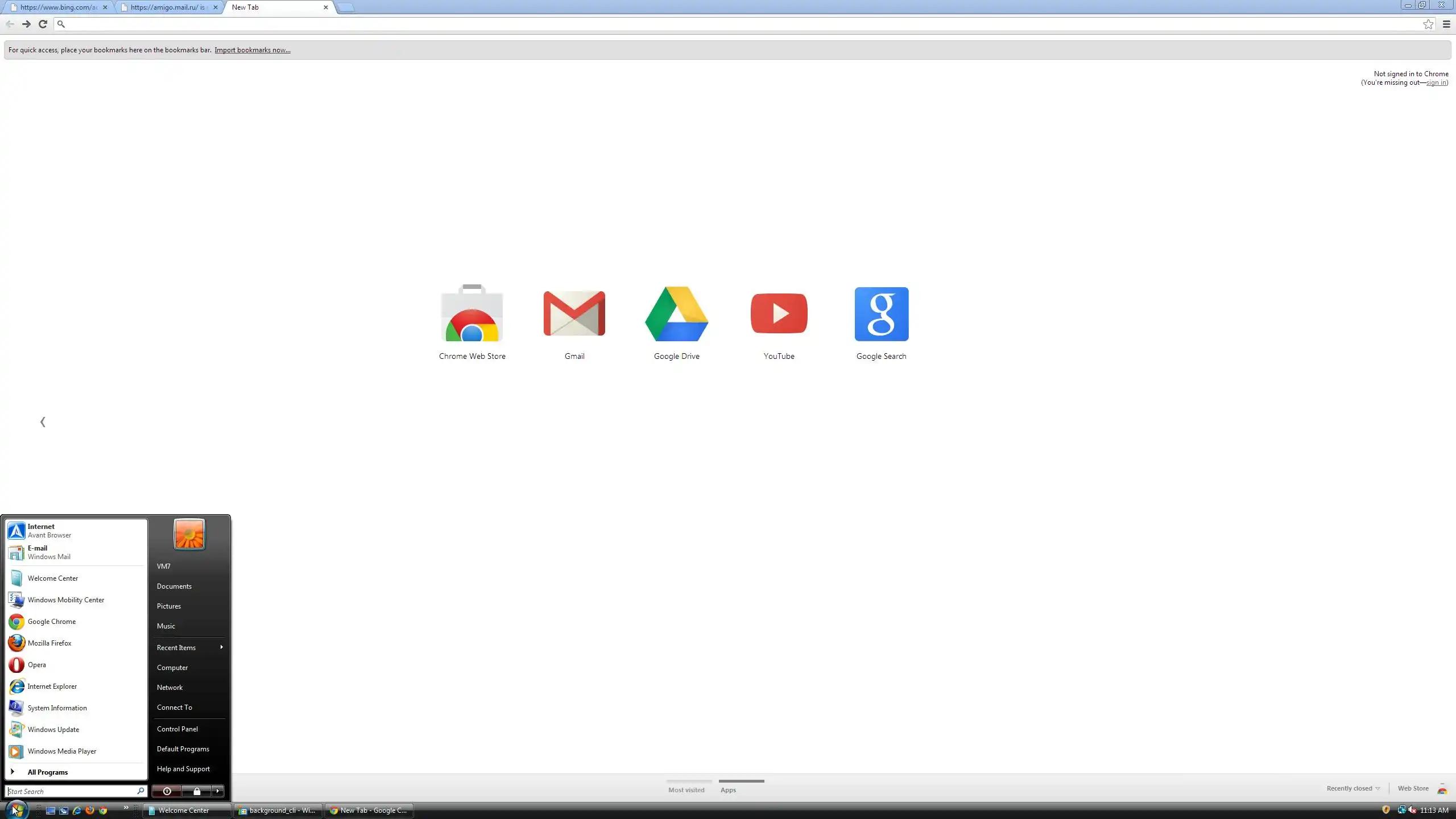Launch the Gmail app icon
Screen dimensions: 1456x819
click(x=574, y=314)
